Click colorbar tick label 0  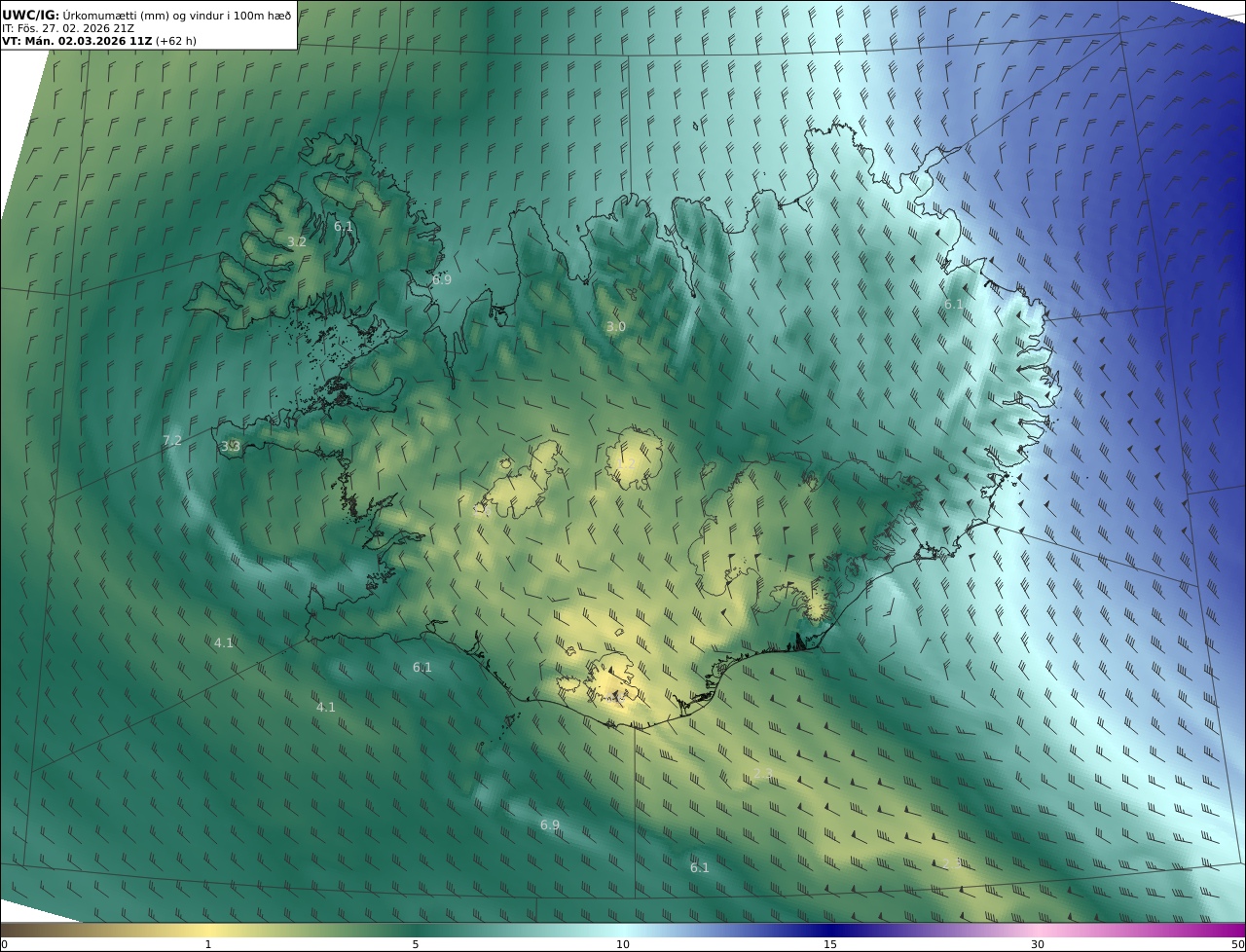click(x=4, y=944)
